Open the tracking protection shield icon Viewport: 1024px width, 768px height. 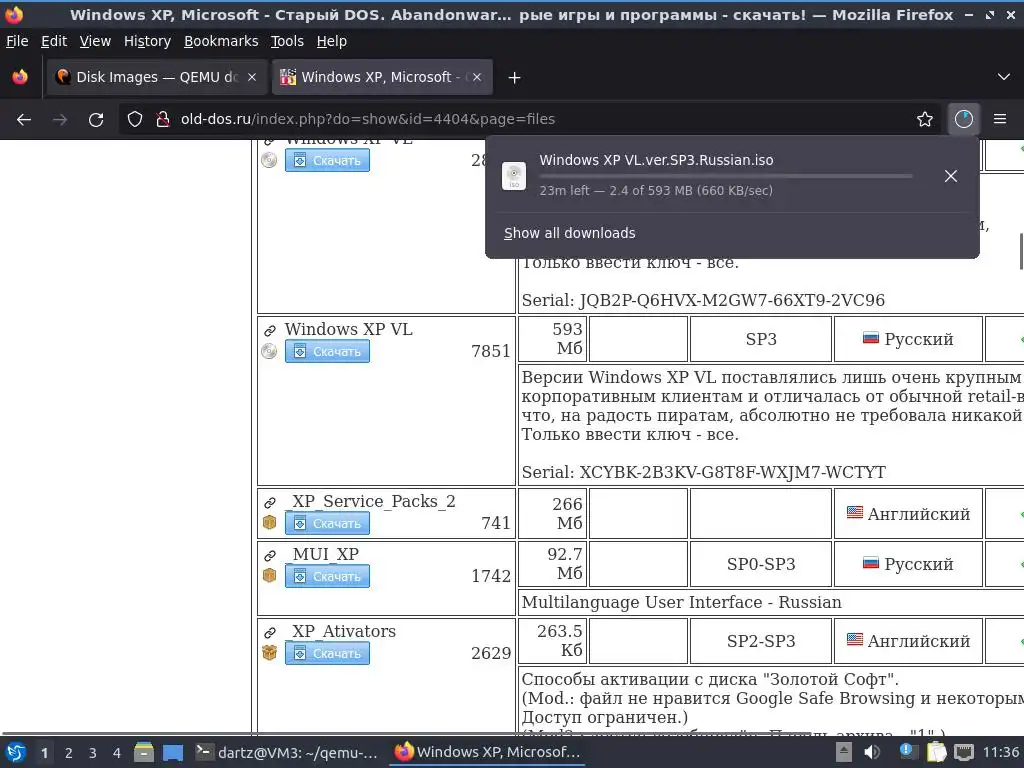[135, 119]
